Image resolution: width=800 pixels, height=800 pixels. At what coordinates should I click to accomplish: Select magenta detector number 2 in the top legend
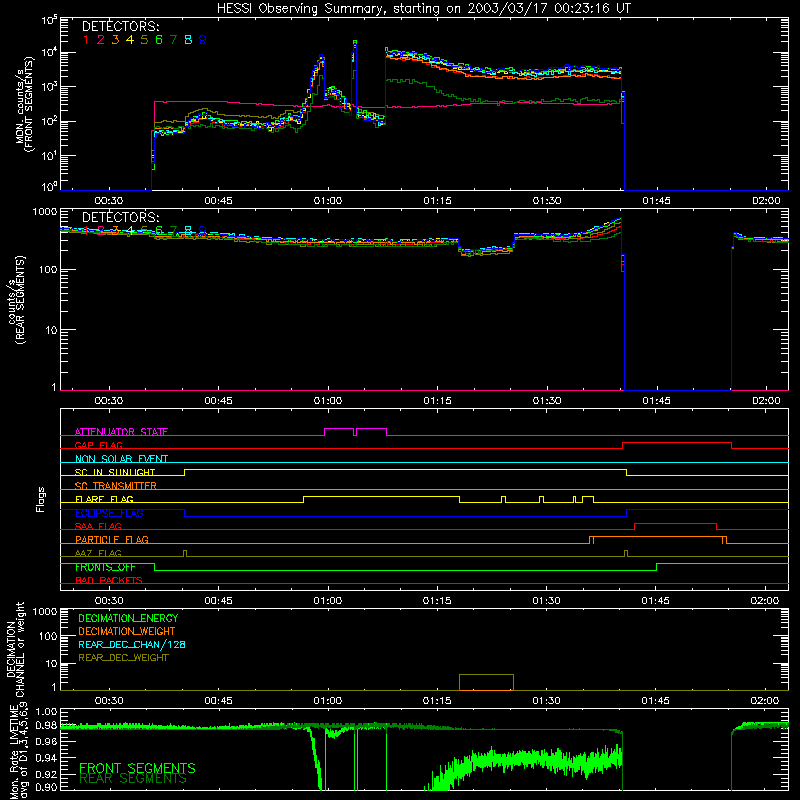coord(101,40)
